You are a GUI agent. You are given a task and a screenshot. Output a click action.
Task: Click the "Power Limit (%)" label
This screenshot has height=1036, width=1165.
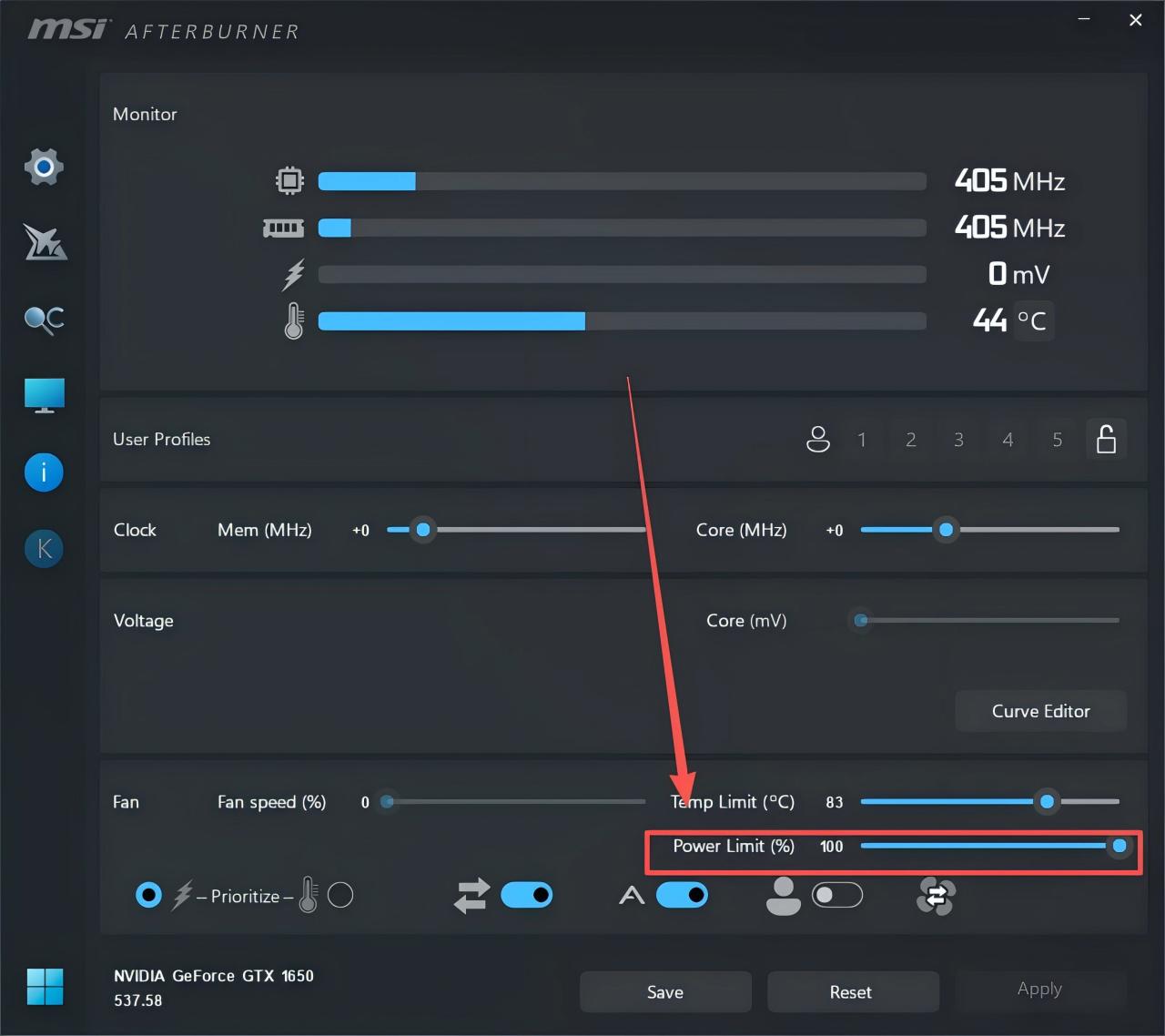pos(734,847)
